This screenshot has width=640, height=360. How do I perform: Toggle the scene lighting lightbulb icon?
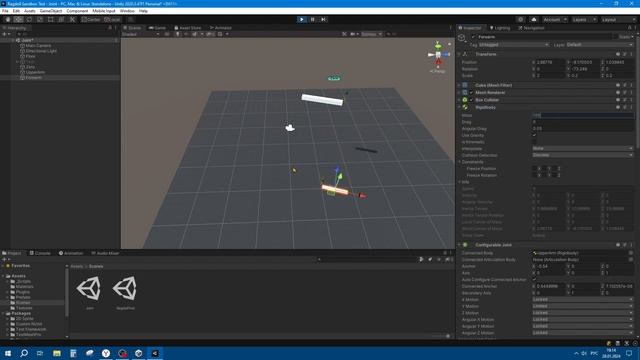click(x=177, y=34)
